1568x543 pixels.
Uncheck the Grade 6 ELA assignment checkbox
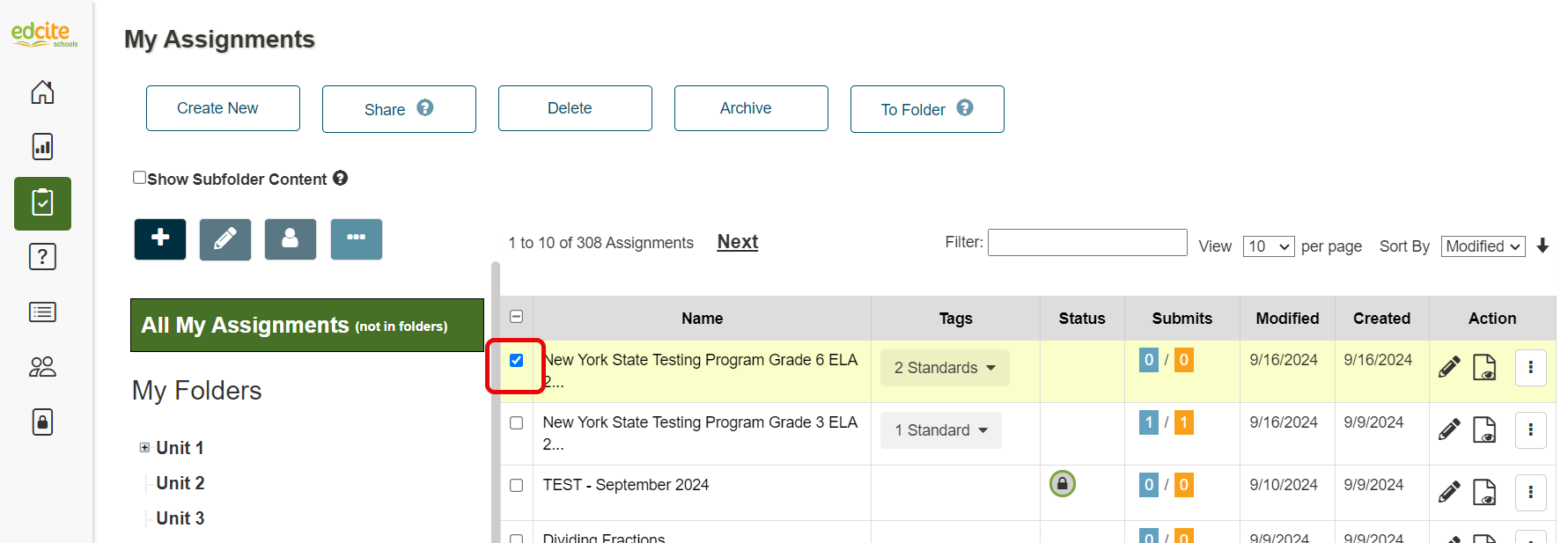[517, 360]
